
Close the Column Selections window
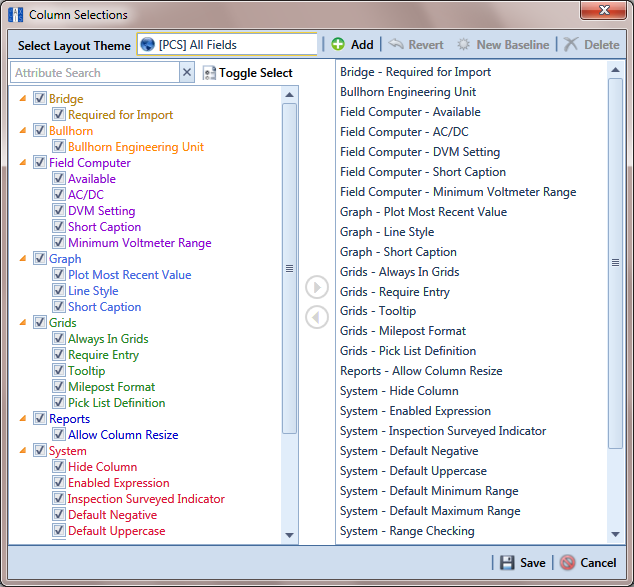pyautogui.click(x=603, y=10)
